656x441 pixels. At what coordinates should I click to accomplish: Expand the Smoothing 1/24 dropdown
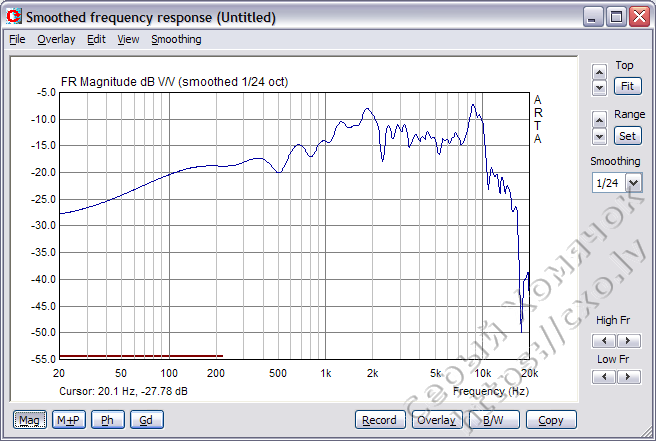633,183
